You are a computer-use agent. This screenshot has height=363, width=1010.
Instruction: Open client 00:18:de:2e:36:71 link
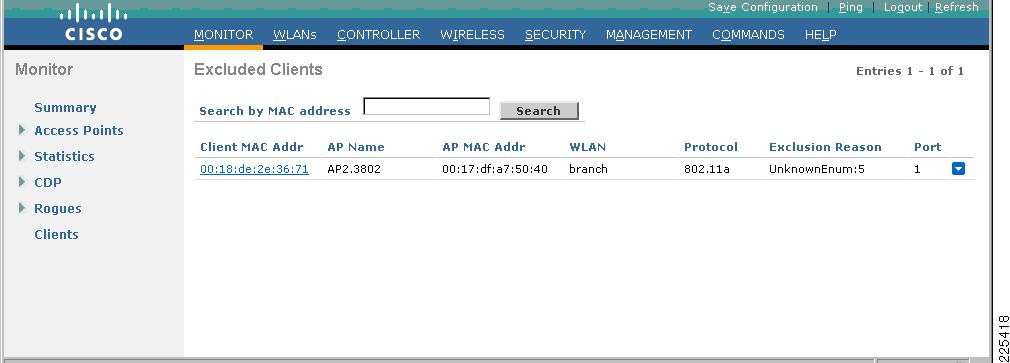point(254,169)
